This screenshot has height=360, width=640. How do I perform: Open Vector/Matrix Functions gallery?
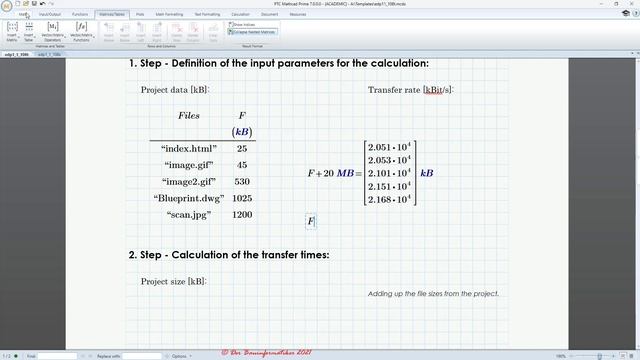coord(82,32)
